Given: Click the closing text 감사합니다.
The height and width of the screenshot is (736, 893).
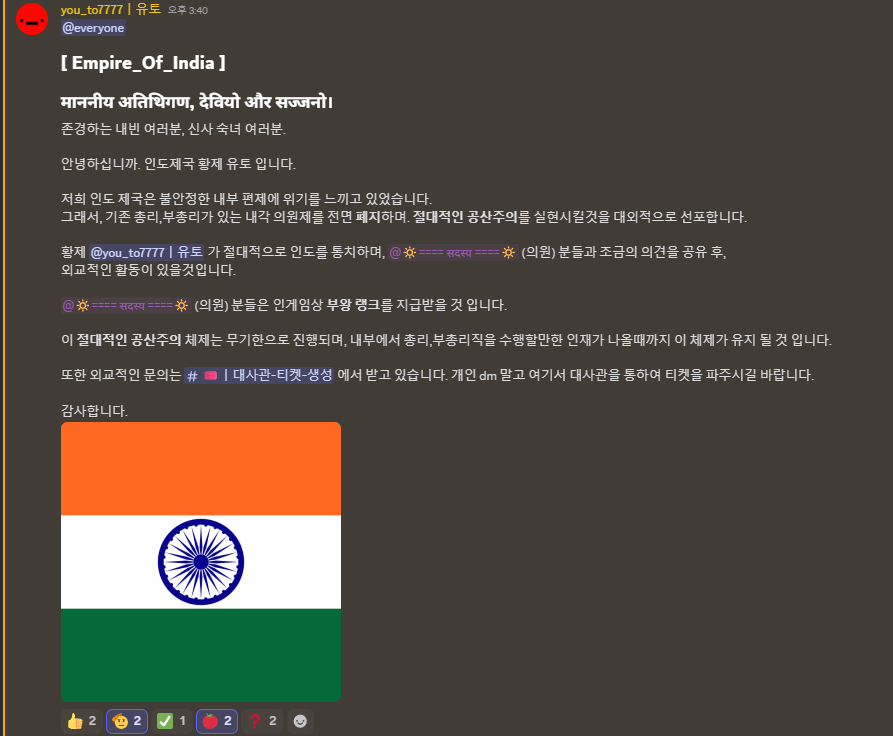Looking at the screenshot, I should 95,411.
